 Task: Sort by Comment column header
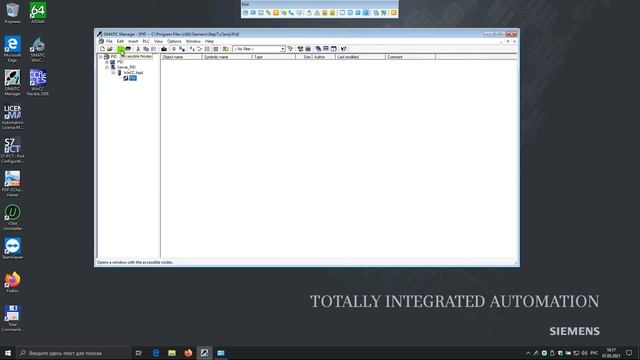(410, 57)
